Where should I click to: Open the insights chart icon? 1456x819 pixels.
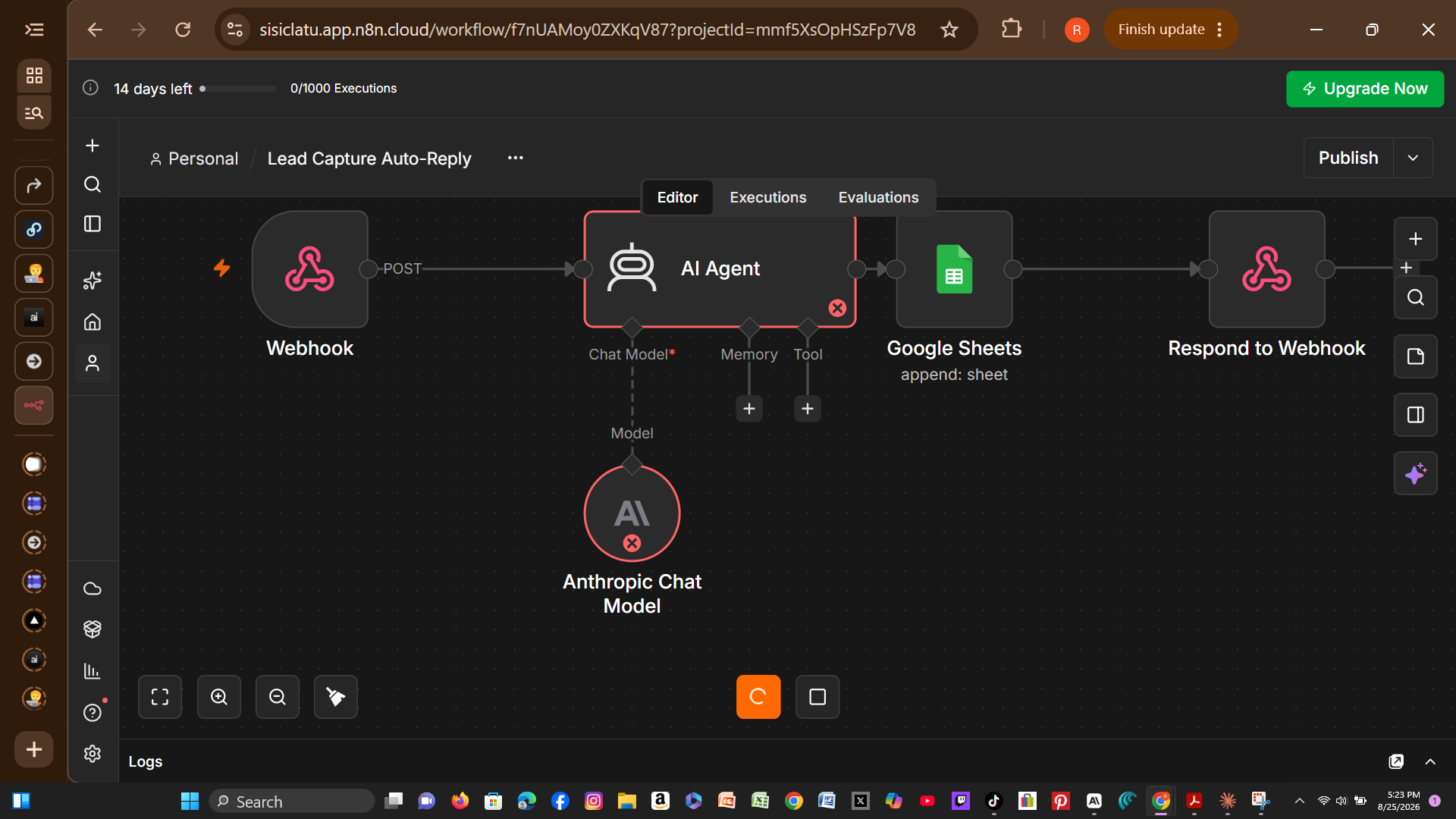[93, 671]
